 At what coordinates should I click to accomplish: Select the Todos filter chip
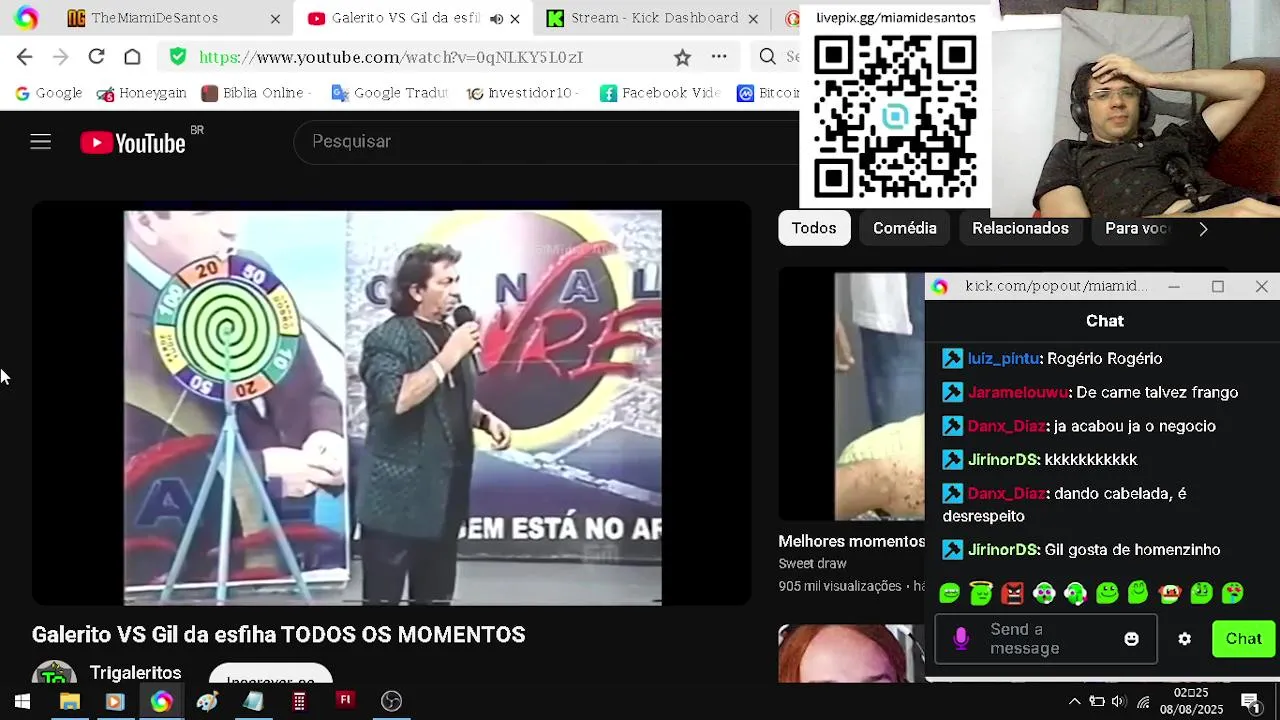click(x=814, y=228)
